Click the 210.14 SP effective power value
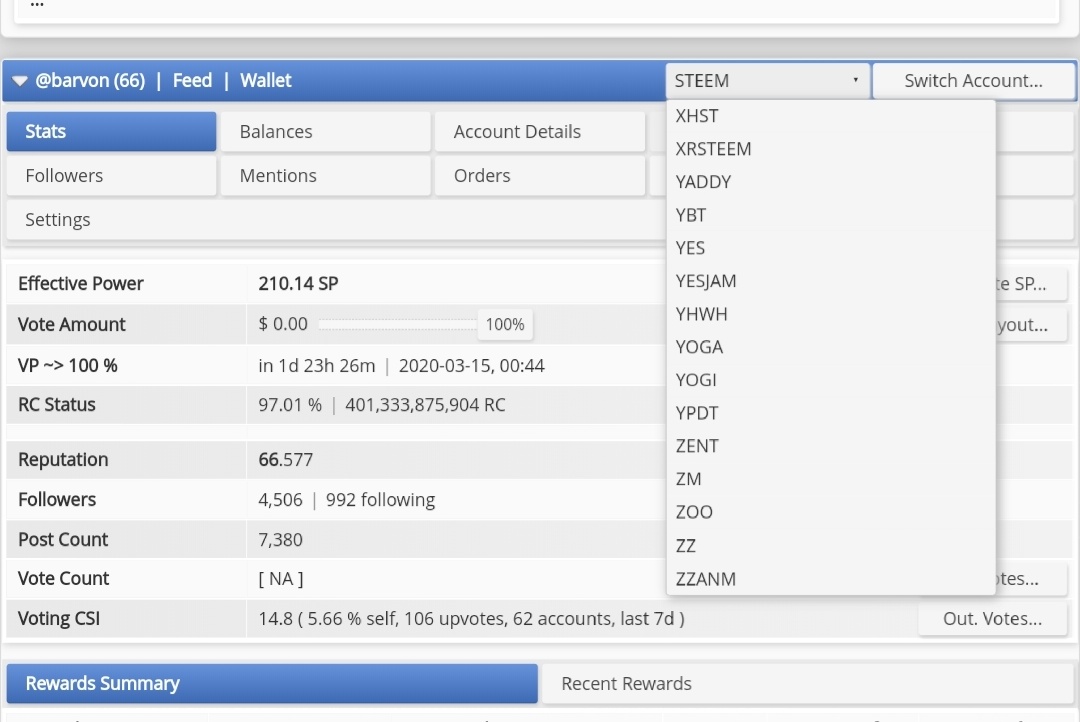Image resolution: width=1080 pixels, height=722 pixels. coord(298,284)
